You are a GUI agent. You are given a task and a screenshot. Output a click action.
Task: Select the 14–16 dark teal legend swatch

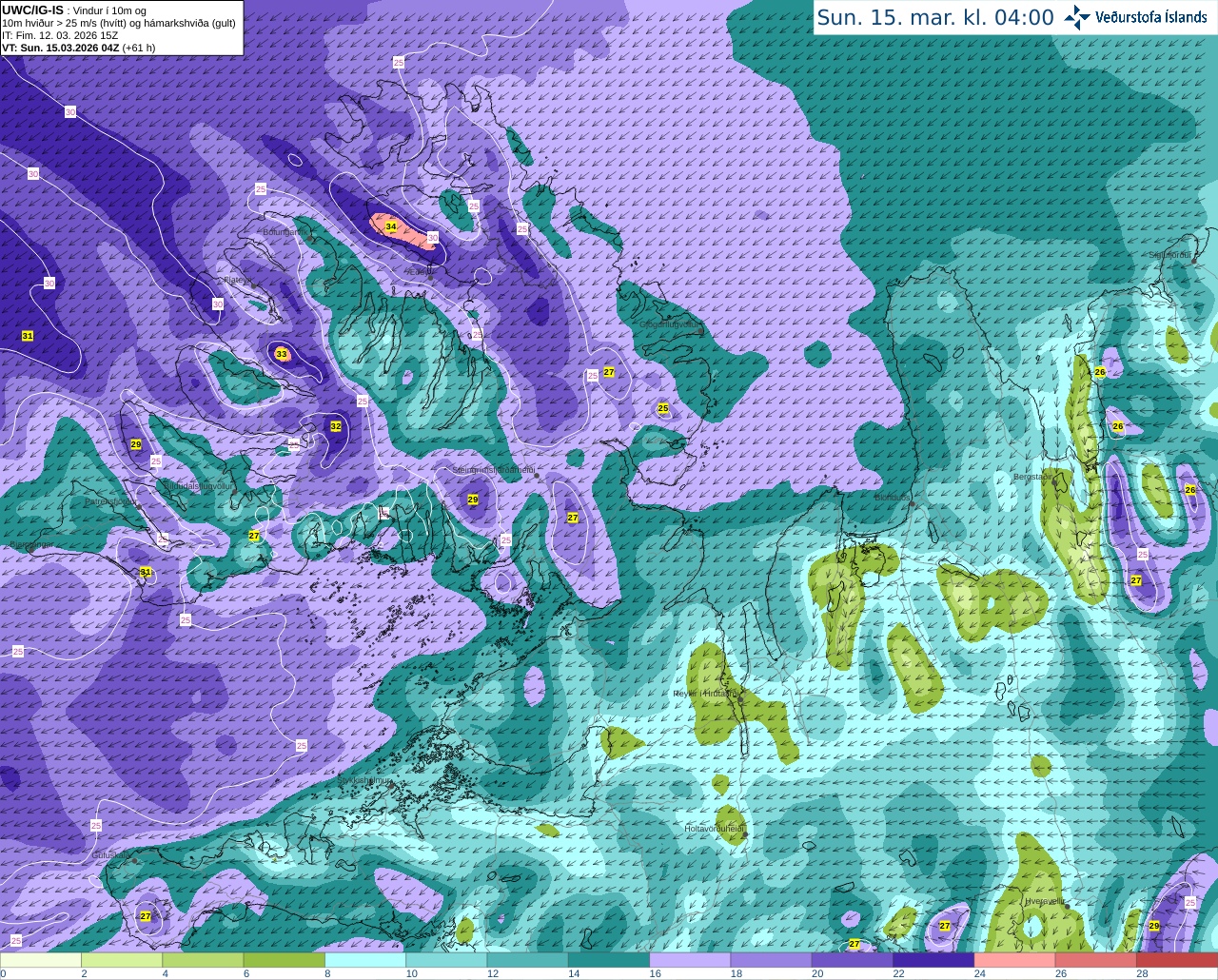pyautogui.click(x=609, y=960)
